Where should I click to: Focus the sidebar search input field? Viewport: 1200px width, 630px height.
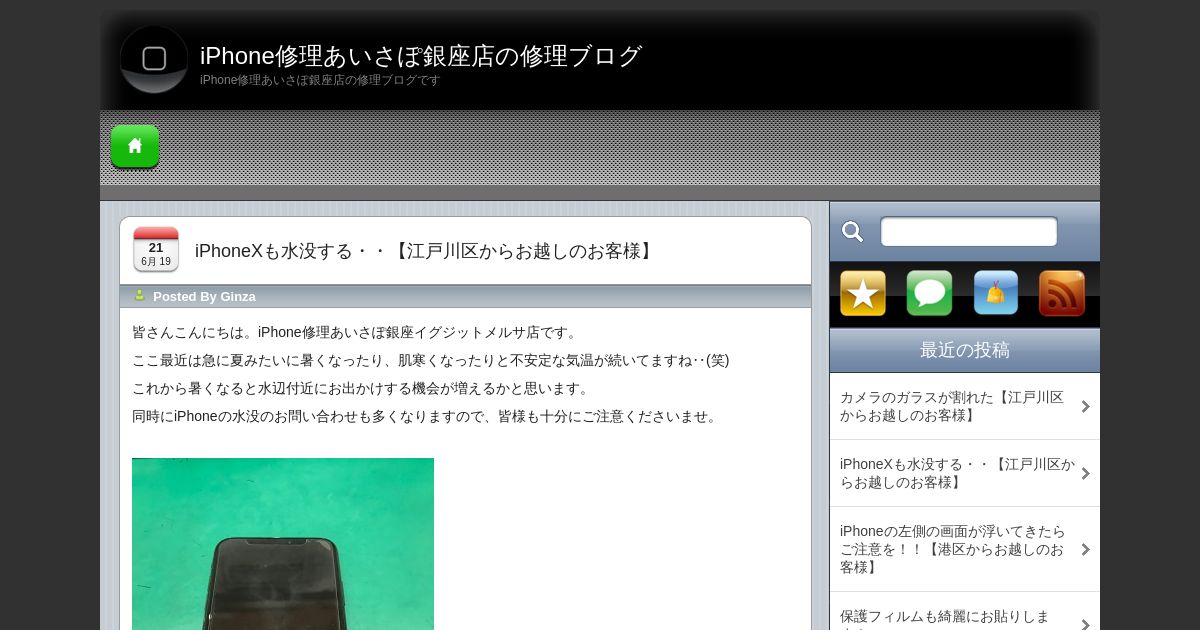click(x=969, y=231)
